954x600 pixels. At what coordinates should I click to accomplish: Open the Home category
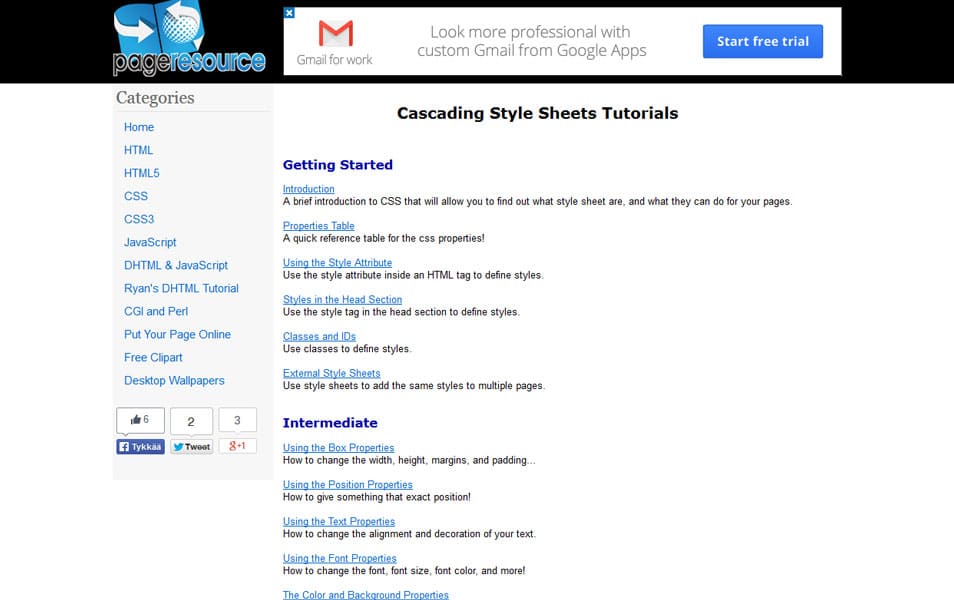[x=139, y=127]
